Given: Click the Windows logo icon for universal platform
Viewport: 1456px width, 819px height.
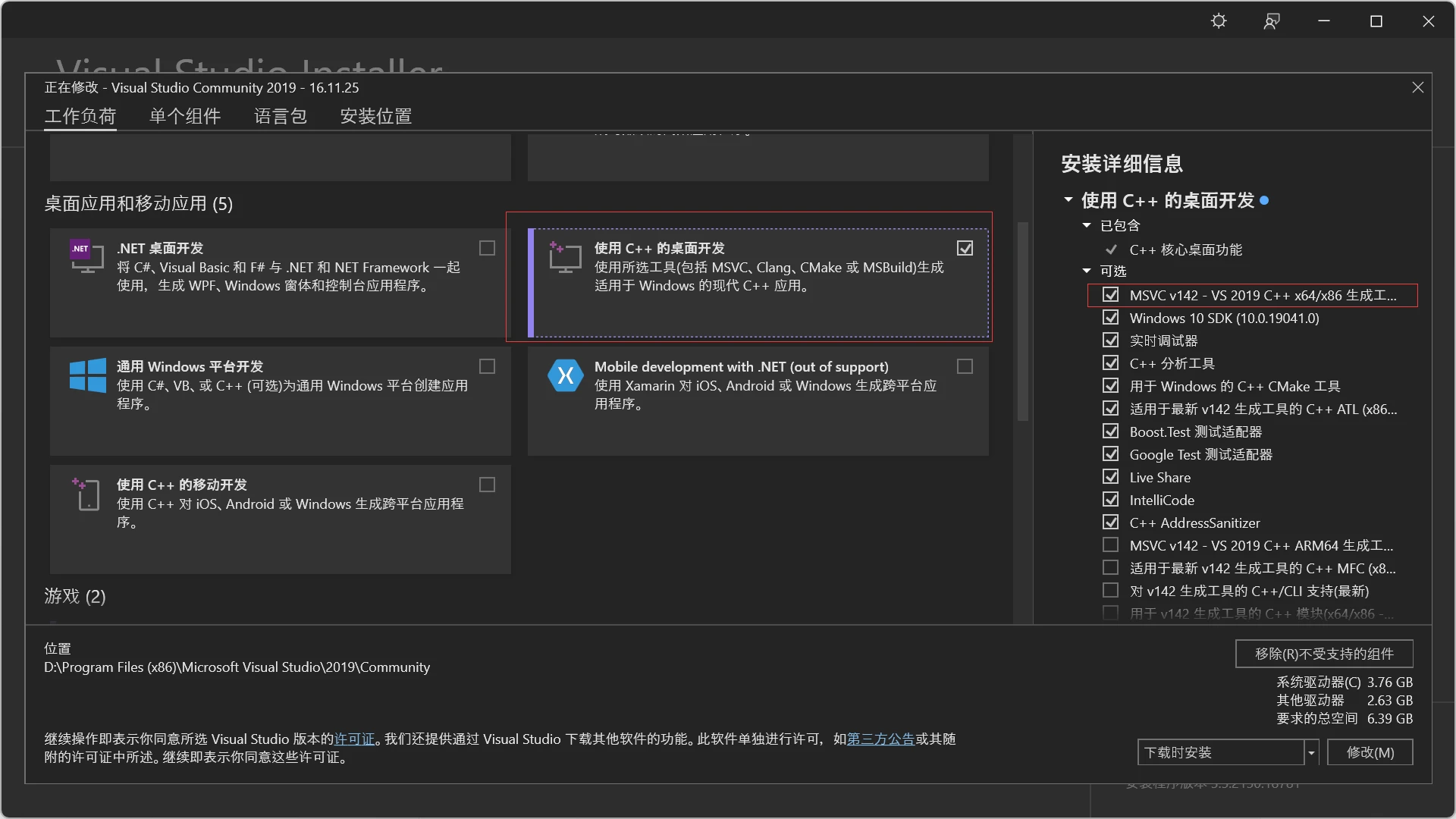Looking at the screenshot, I should click(x=88, y=375).
